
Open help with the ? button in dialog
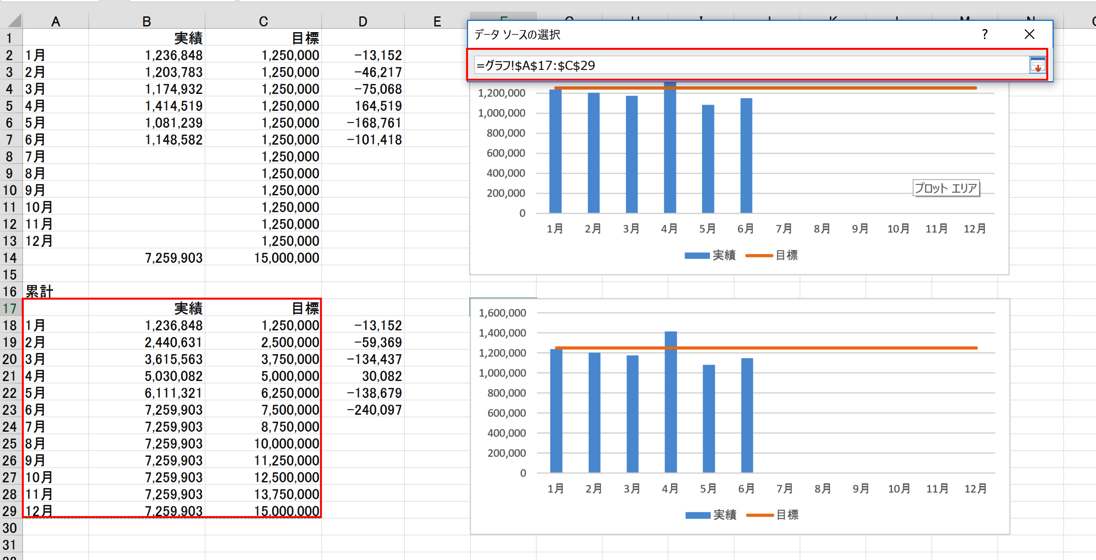pyautogui.click(x=984, y=34)
